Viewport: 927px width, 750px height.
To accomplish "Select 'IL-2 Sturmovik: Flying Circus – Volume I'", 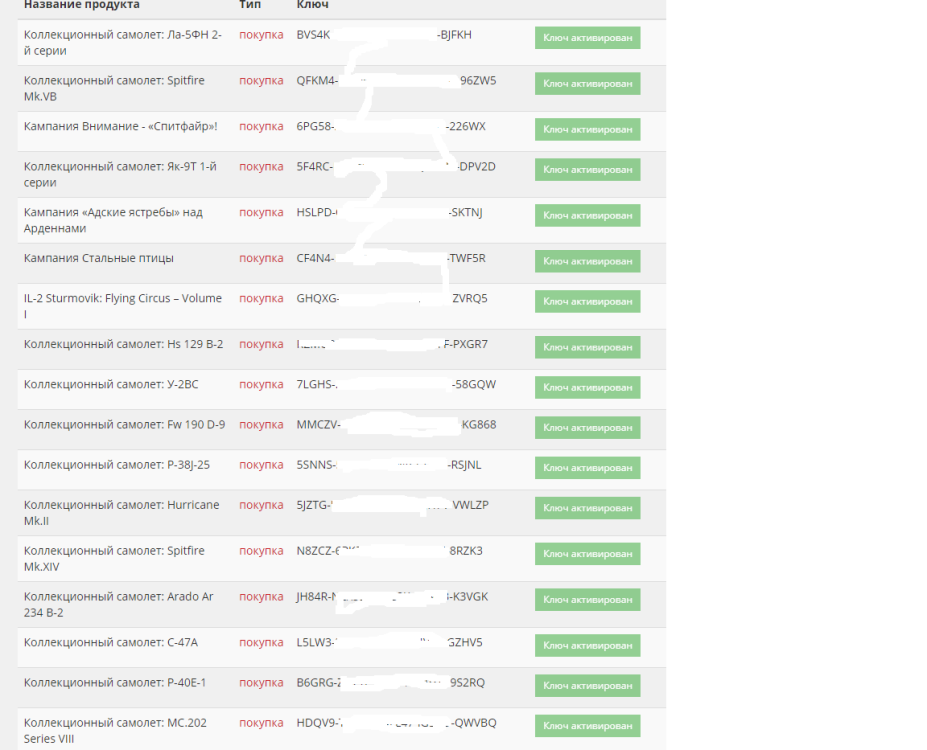I will click(123, 306).
